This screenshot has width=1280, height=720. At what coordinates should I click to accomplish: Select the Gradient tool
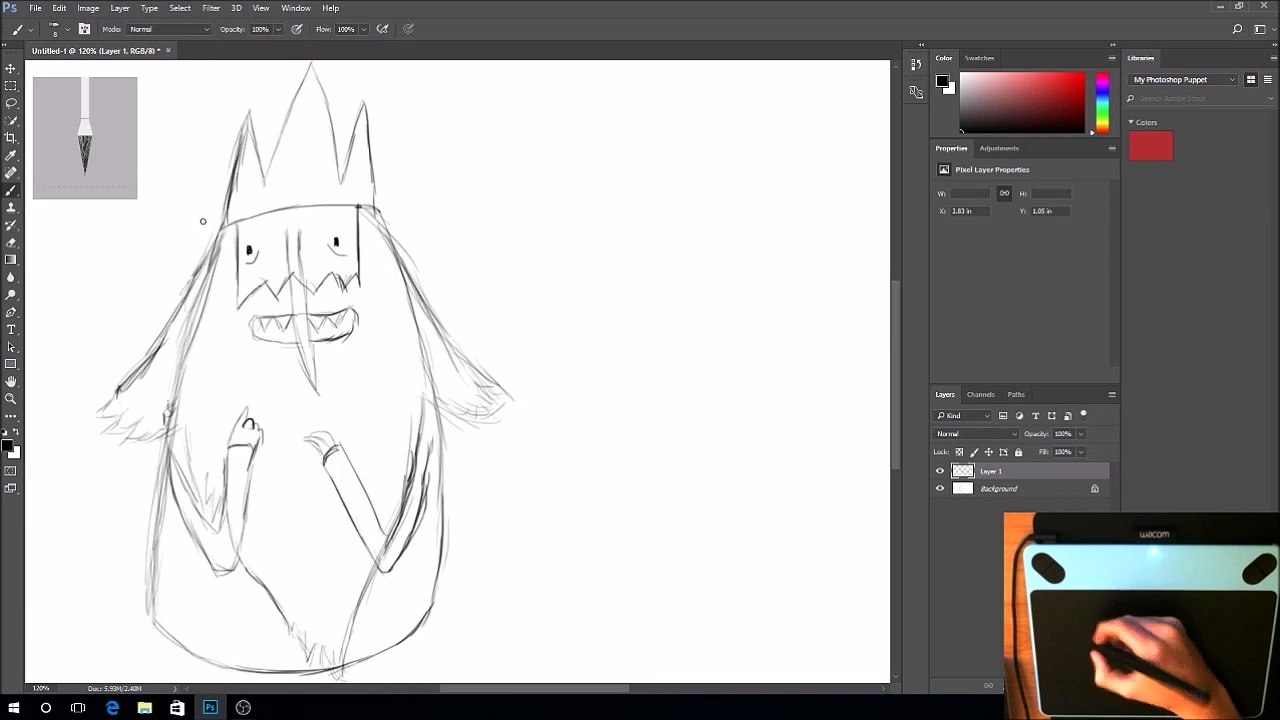[x=11, y=260]
